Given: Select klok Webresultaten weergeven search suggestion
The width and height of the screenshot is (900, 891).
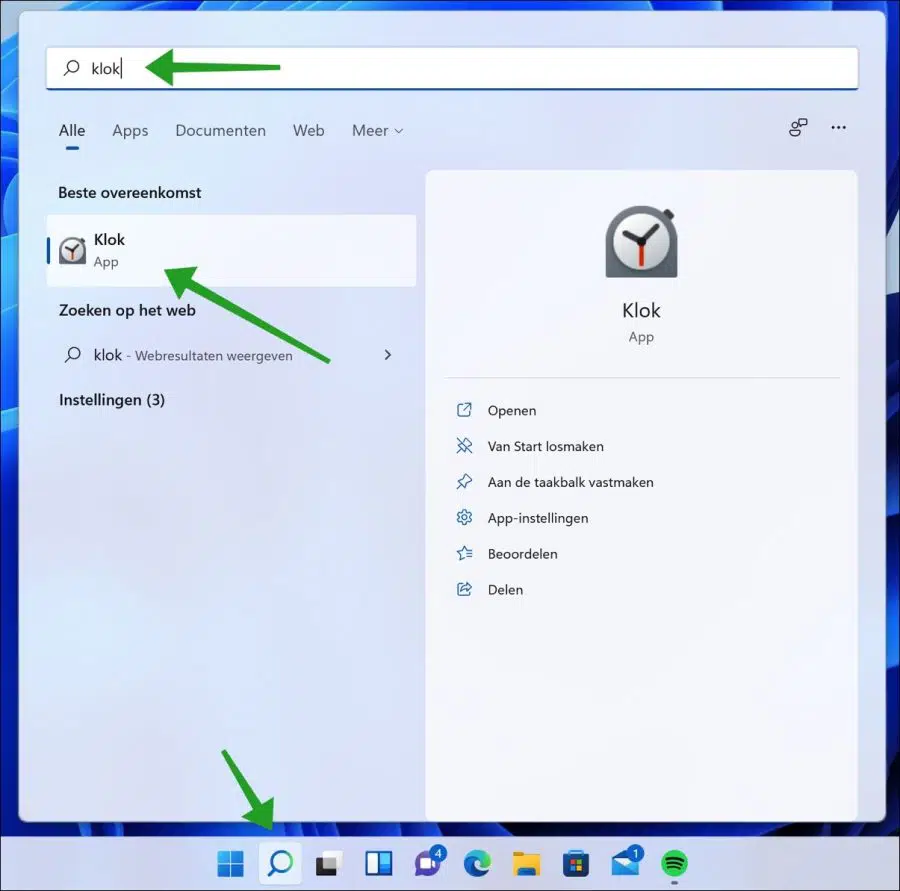Looking at the screenshot, I should point(231,355).
